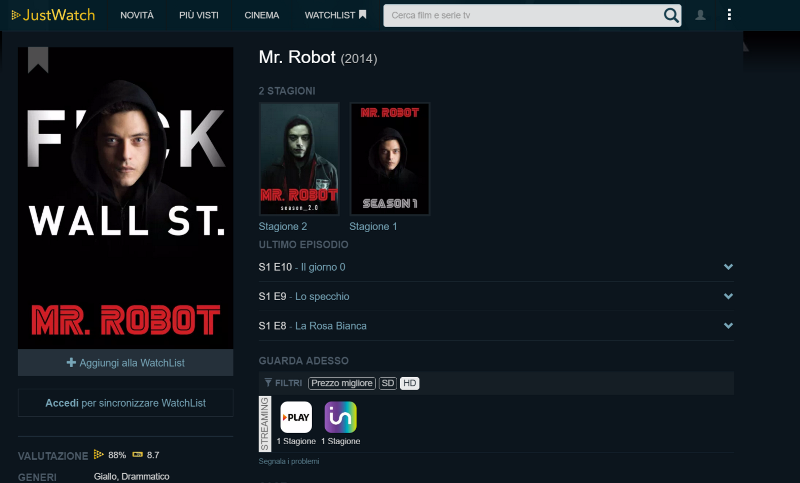
Task: Click the IMDb rating badge
Action: [x=137, y=454]
